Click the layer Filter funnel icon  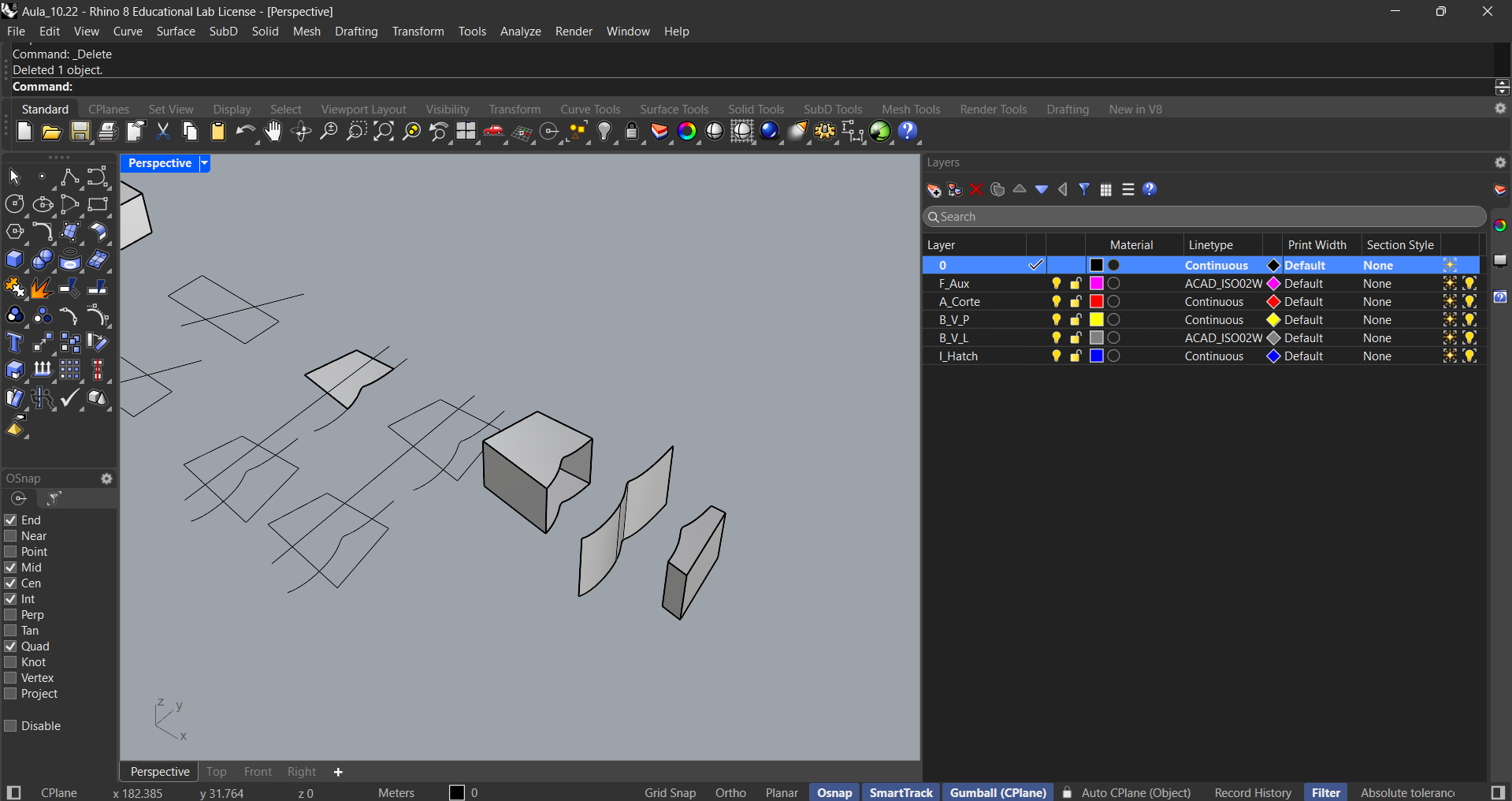pos(1084,189)
